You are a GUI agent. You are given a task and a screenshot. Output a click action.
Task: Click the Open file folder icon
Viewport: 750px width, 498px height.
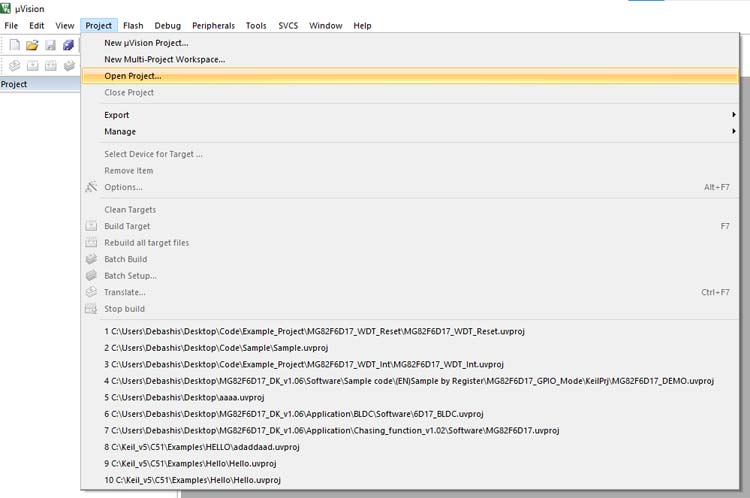(32, 45)
